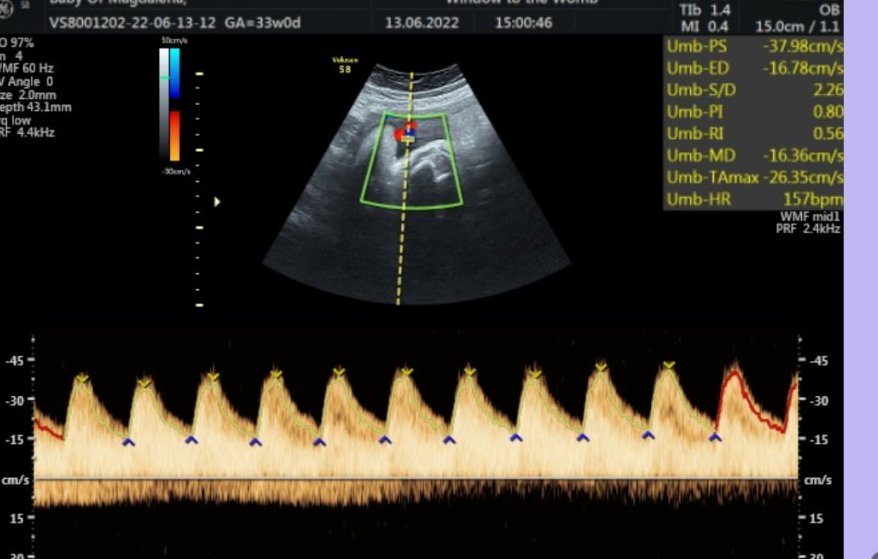Click the Umb-S/D ratio 2.26
The height and width of the screenshot is (559, 878).
(x=828, y=90)
